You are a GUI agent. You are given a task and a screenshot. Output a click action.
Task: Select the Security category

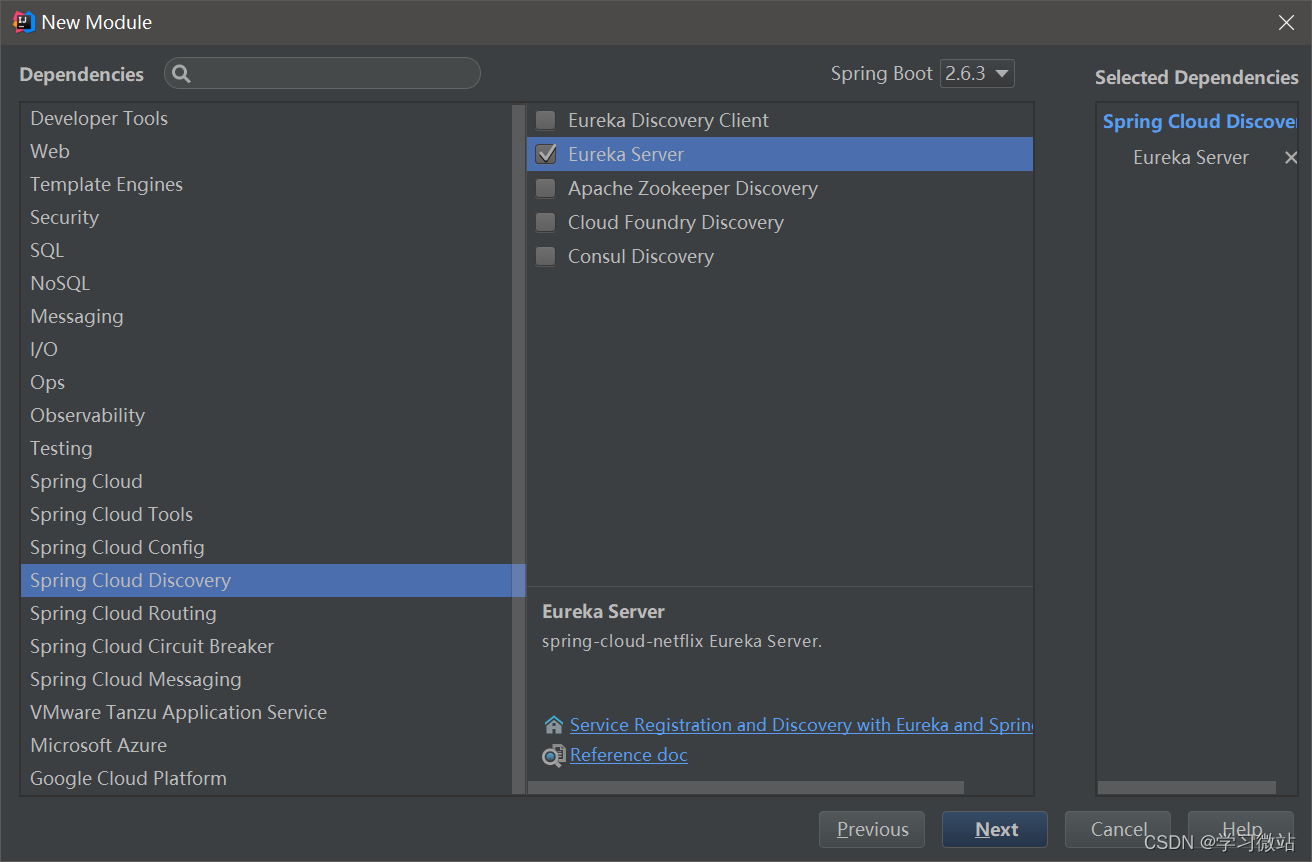point(266,217)
